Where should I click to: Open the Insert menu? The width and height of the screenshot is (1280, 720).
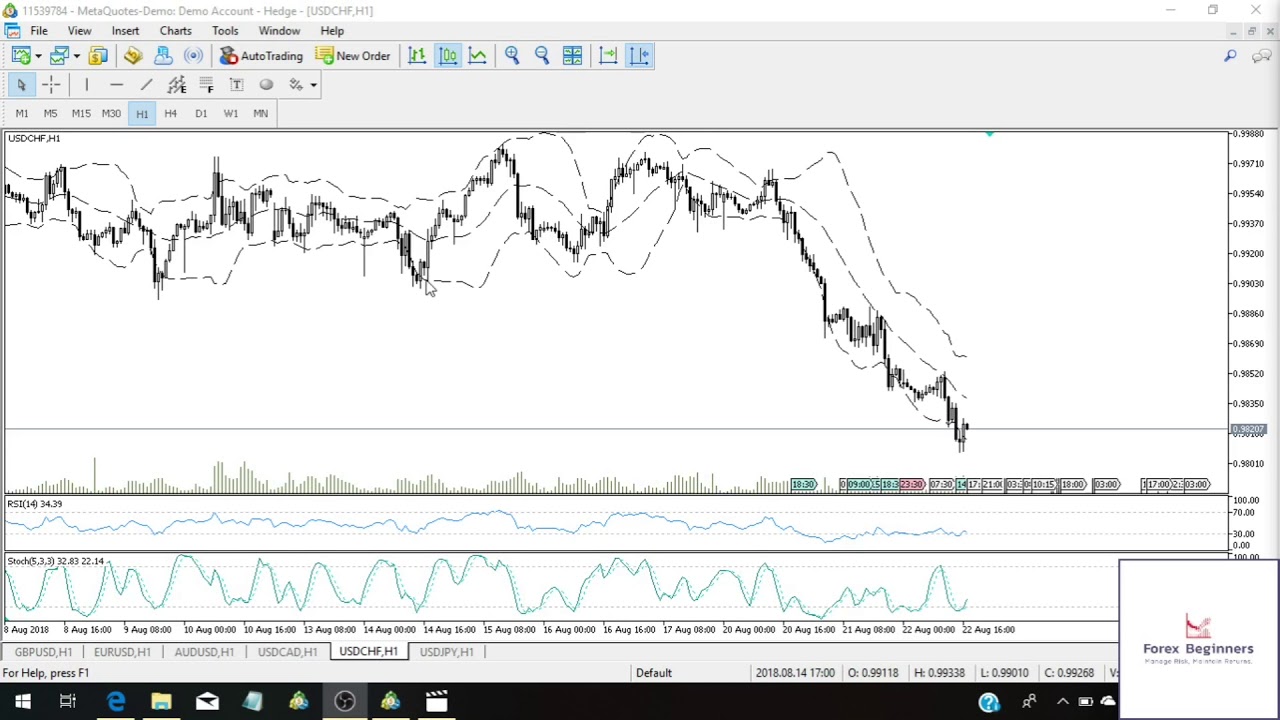125,31
